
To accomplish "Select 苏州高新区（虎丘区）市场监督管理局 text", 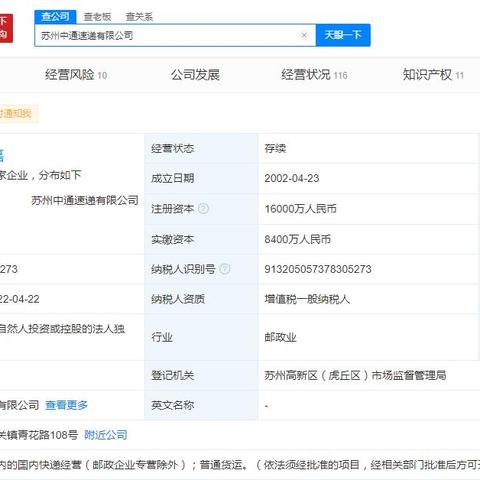I will click(355, 376).
